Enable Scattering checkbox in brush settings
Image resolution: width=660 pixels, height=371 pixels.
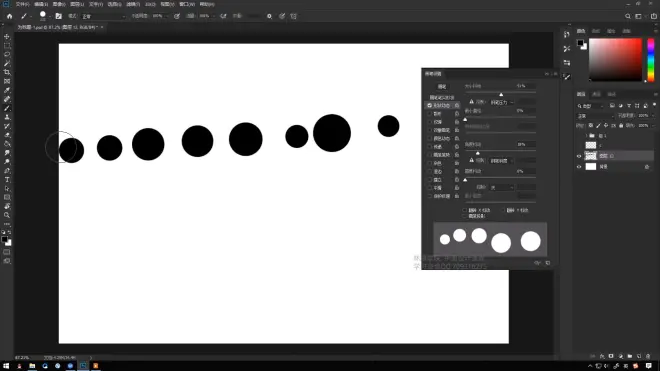click(x=429, y=114)
